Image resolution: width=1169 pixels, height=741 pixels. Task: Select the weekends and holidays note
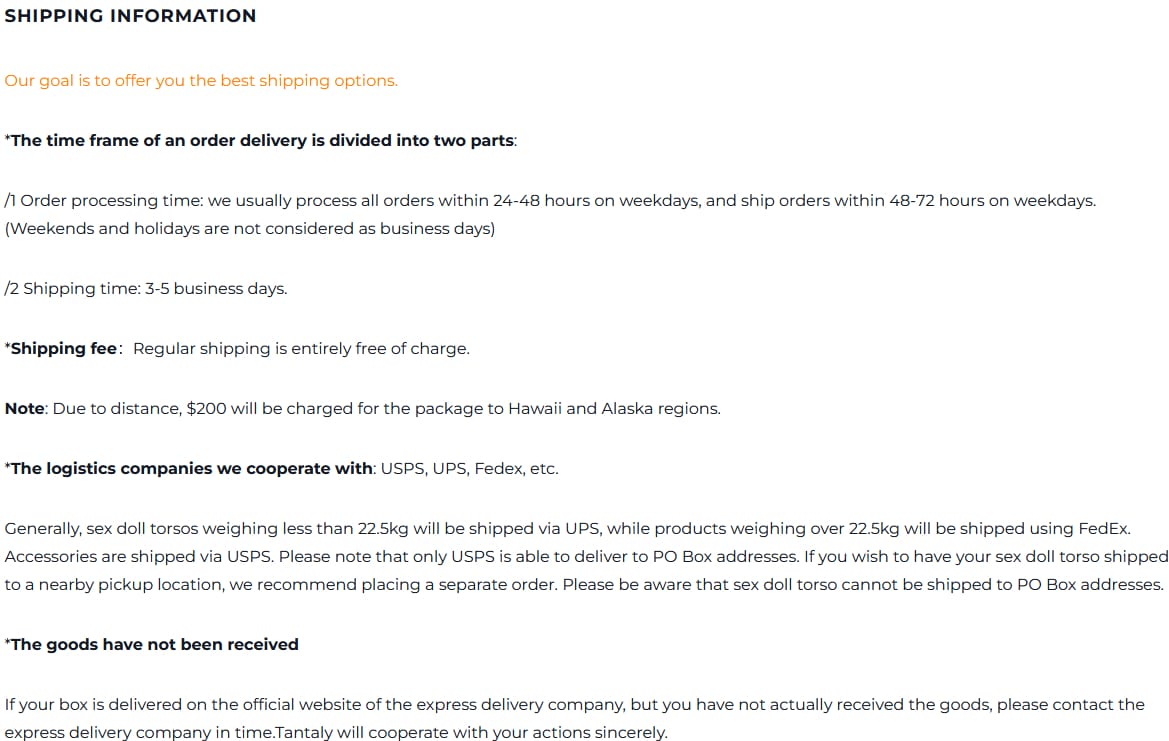click(249, 229)
